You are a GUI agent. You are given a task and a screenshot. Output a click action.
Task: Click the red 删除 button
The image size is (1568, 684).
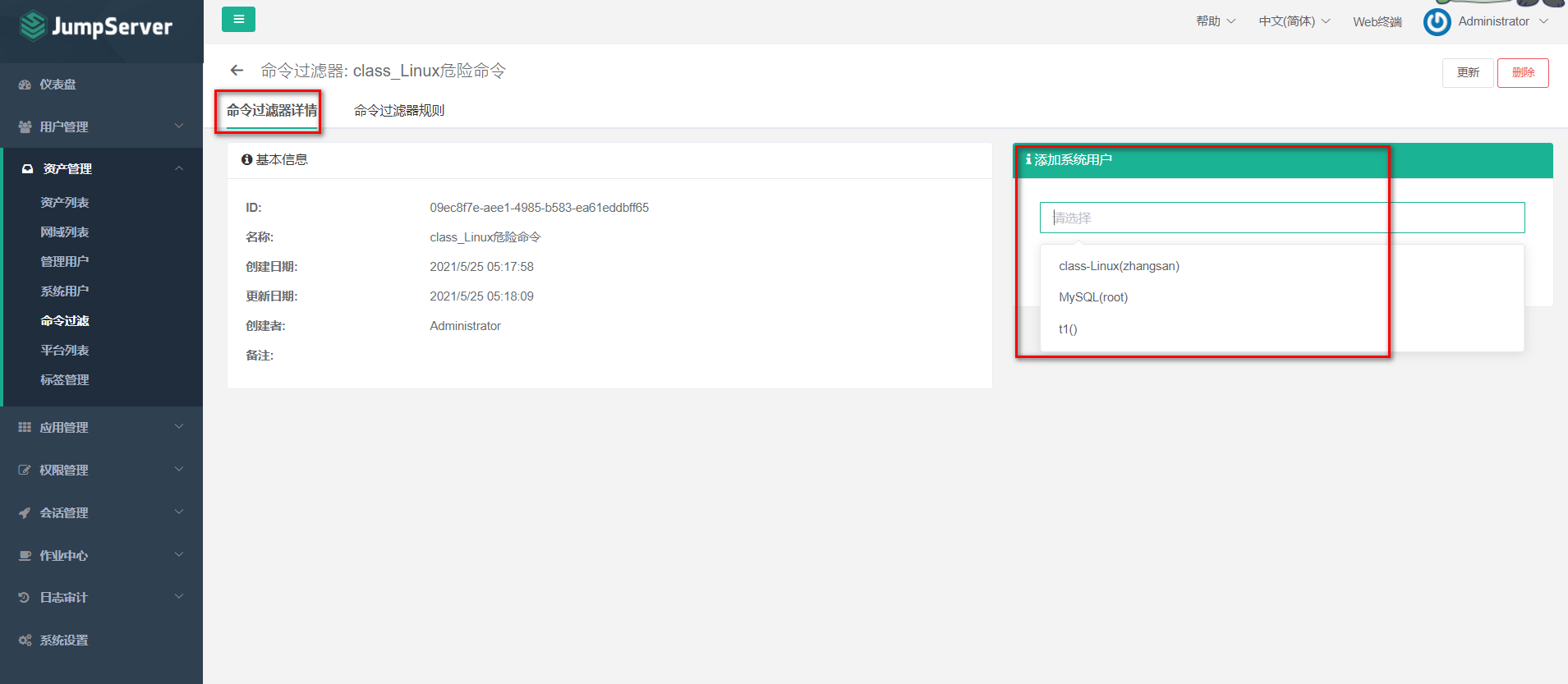pos(1523,73)
